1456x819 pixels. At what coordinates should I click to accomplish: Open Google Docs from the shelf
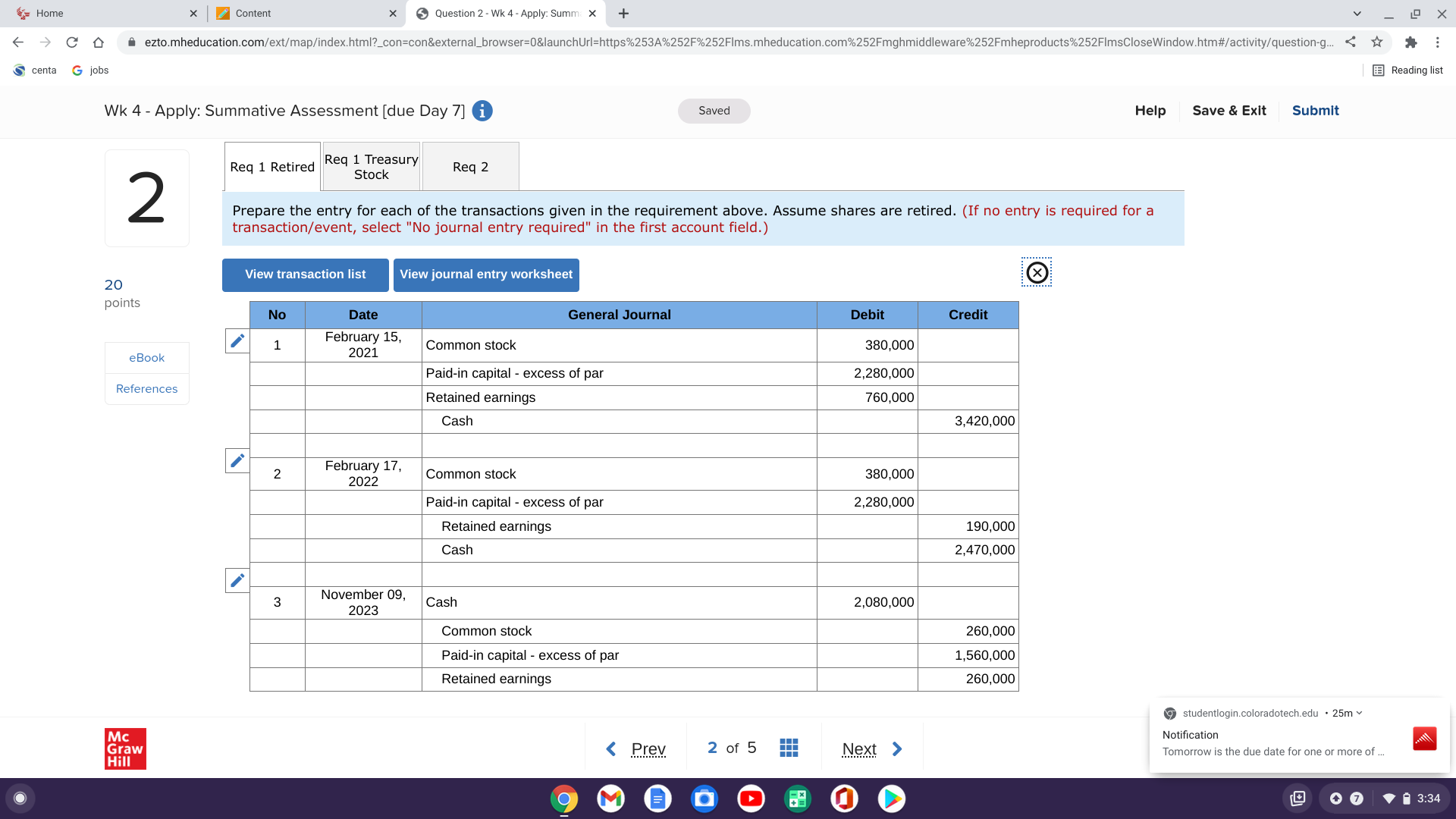pos(657,799)
